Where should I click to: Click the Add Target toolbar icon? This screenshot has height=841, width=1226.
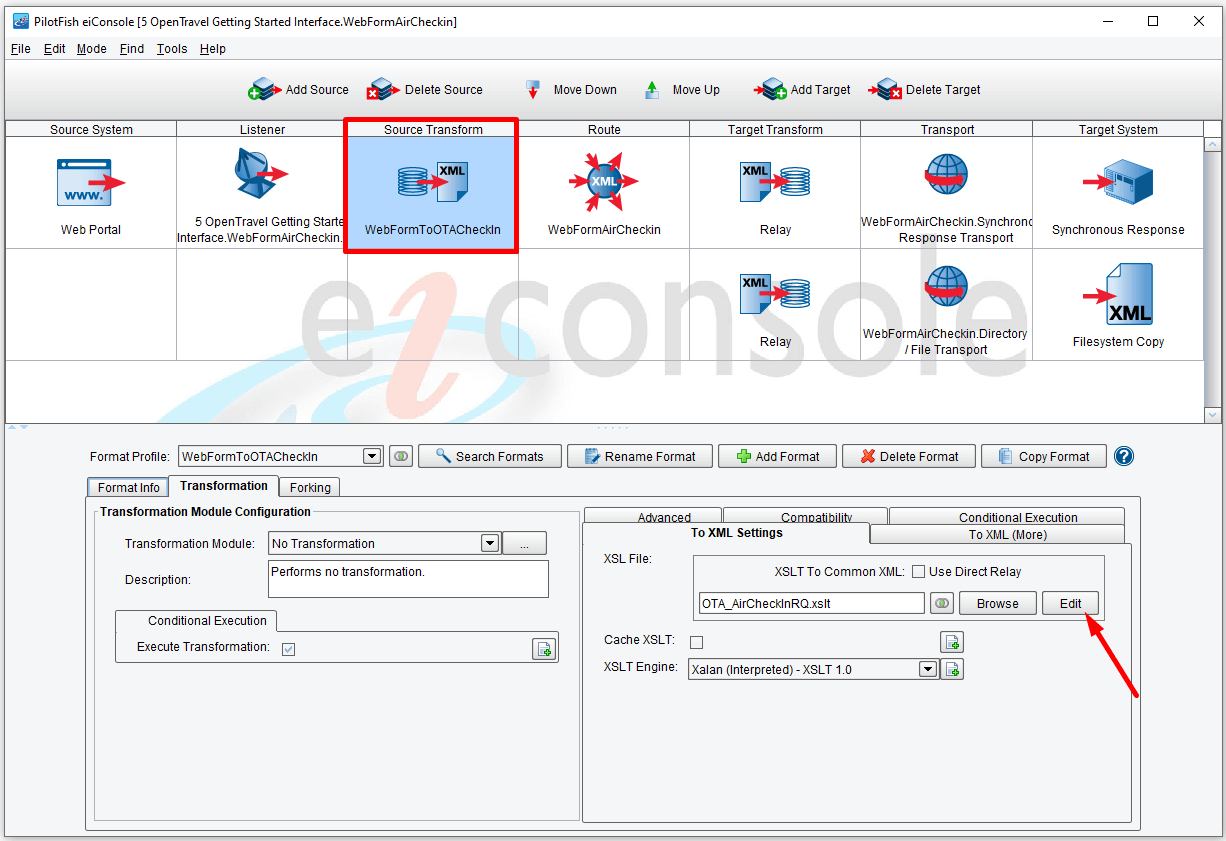coord(771,90)
